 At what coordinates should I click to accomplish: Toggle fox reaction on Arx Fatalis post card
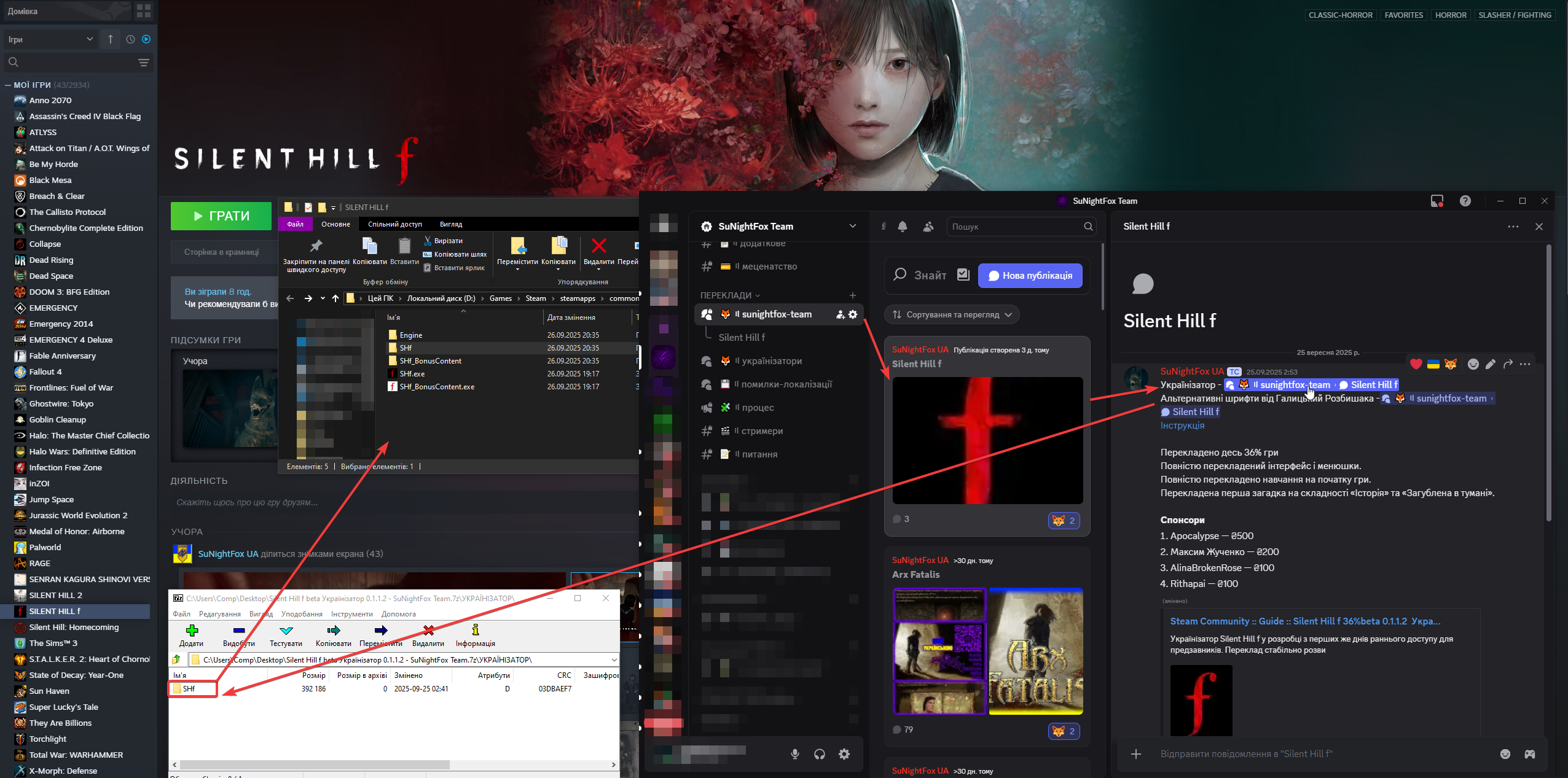pos(1064,731)
